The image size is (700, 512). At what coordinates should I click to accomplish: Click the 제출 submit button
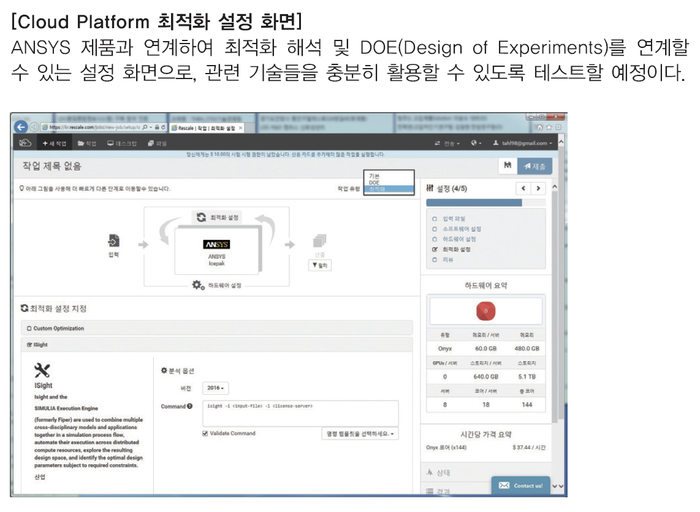pyautogui.click(x=535, y=166)
